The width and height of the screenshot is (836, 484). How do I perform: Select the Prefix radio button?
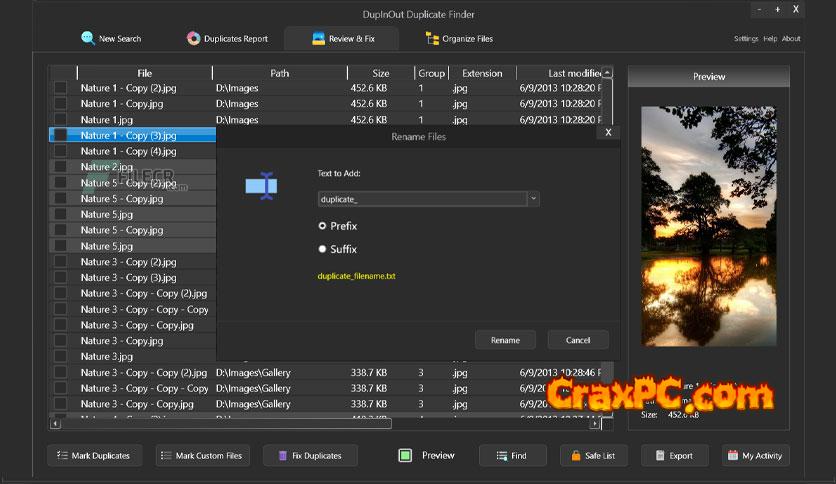[322, 226]
